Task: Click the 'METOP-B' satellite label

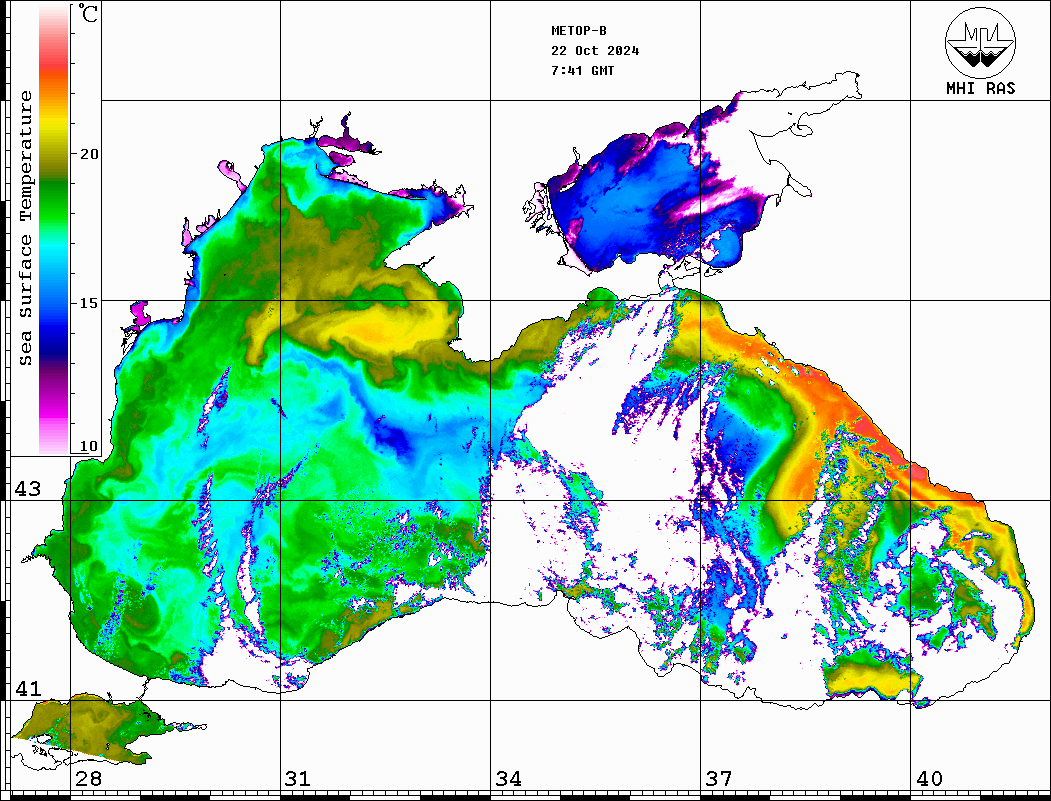Action: click(578, 31)
